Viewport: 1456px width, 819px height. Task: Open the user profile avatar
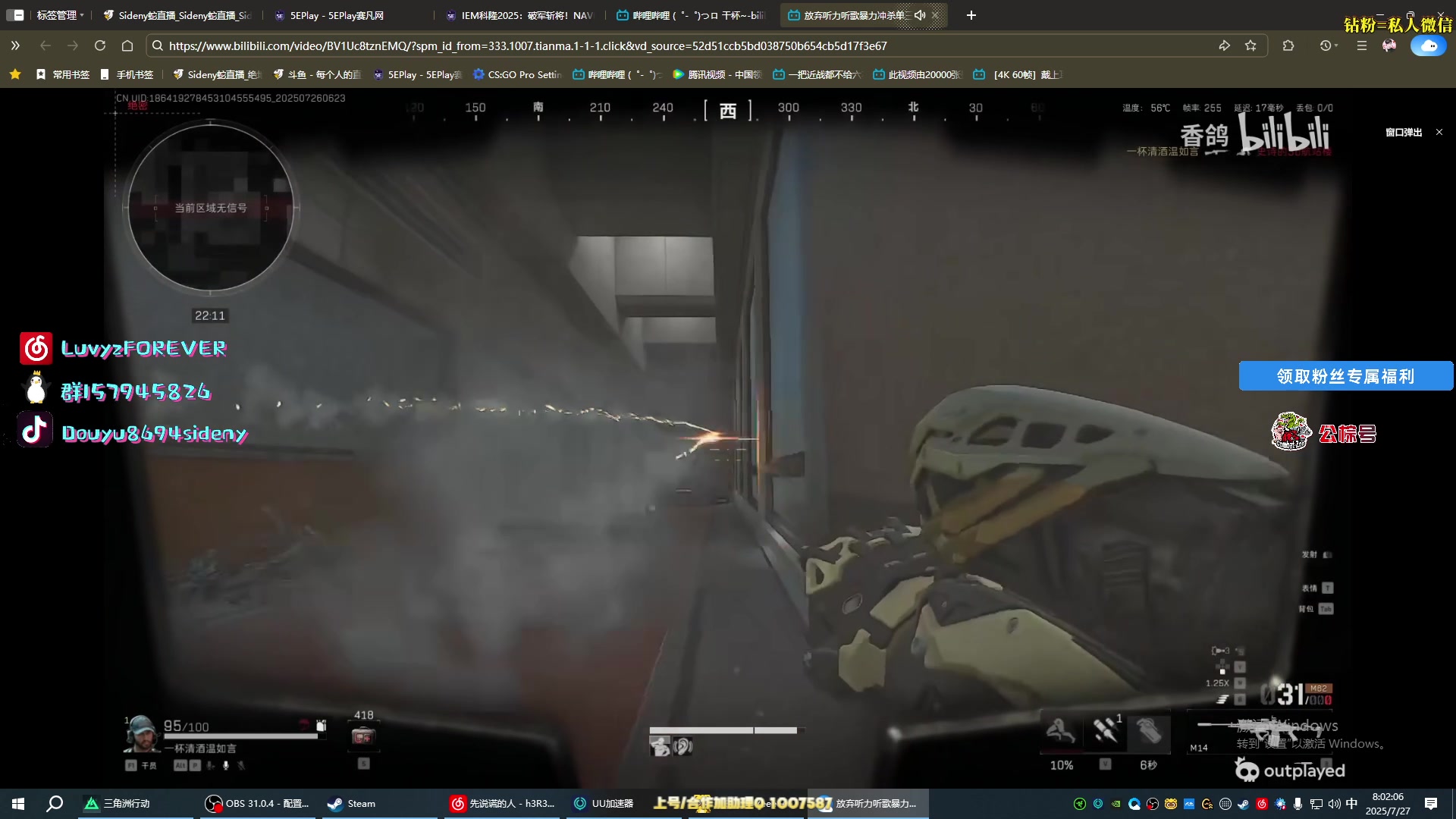[1389, 45]
